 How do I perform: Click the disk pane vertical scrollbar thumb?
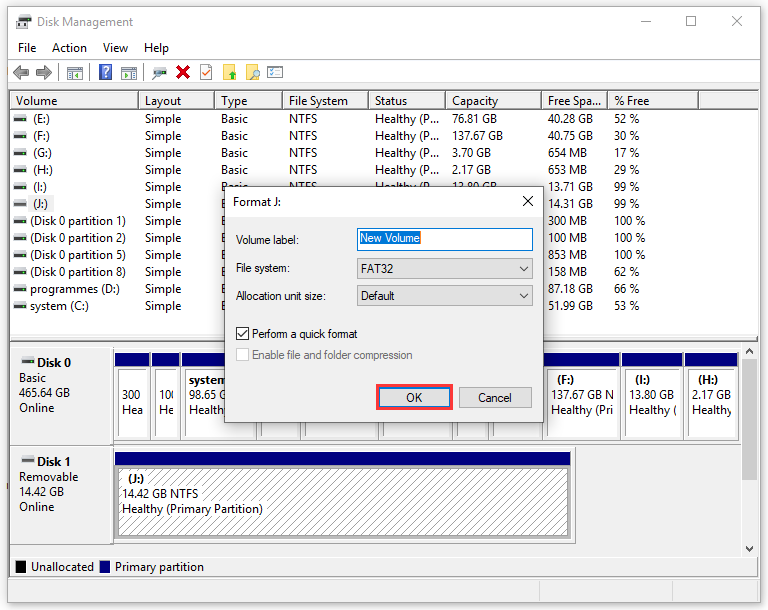pos(749,420)
